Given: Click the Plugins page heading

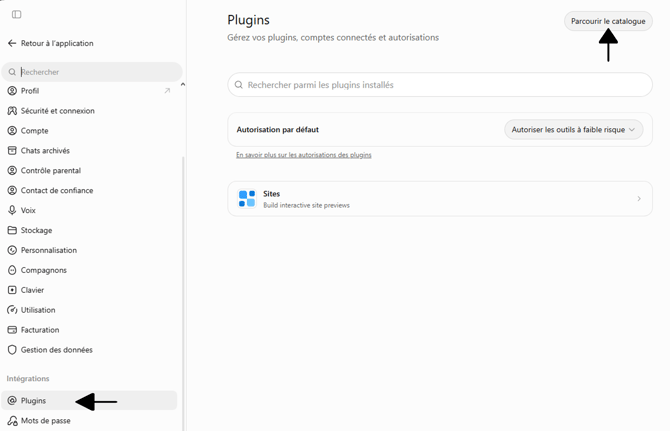Looking at the screenshot, I should pyautogui.click(x=248, y=20).
